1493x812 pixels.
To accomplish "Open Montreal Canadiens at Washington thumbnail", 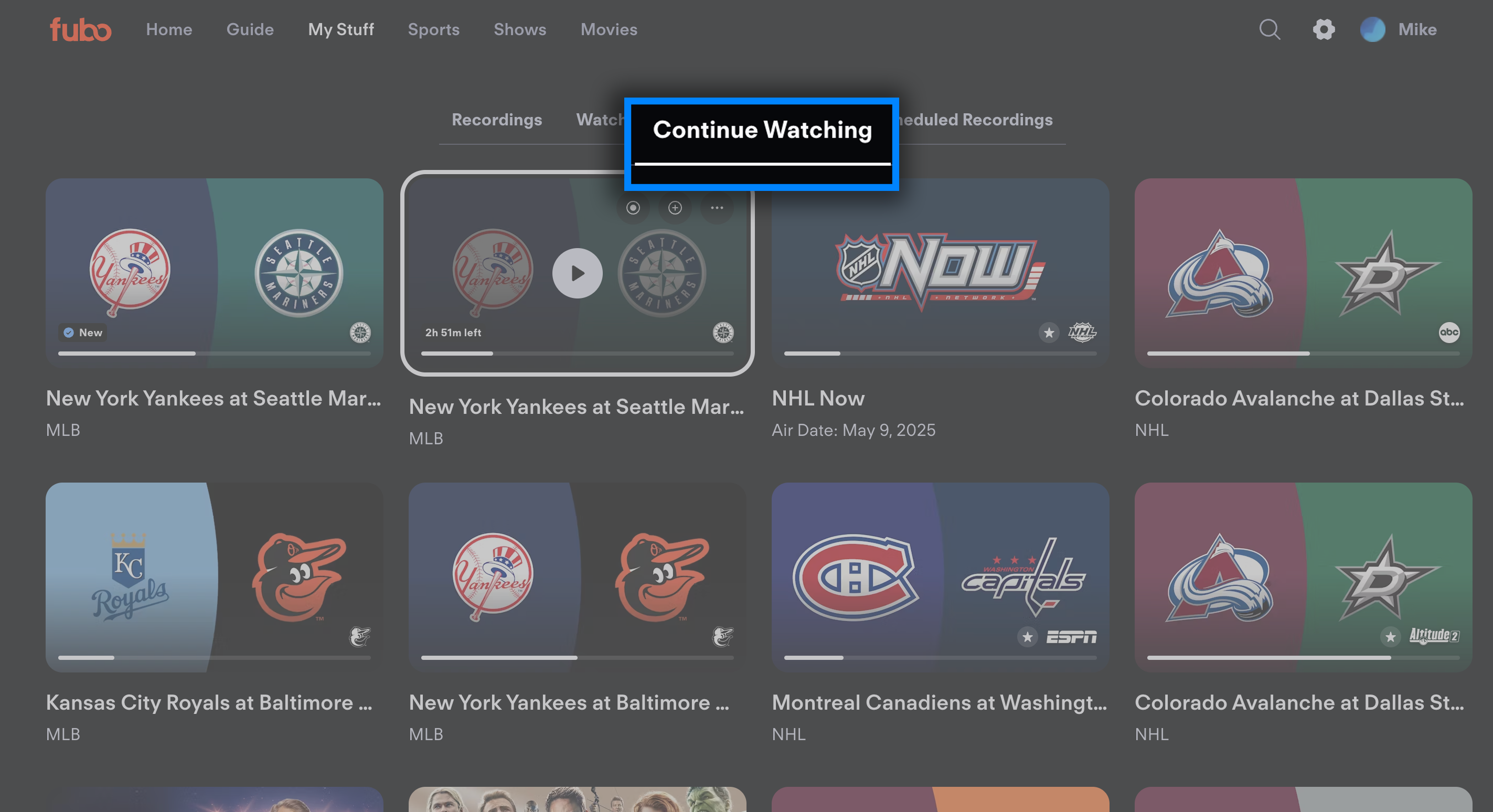I will pyautogui.click(x=940, y=578).
